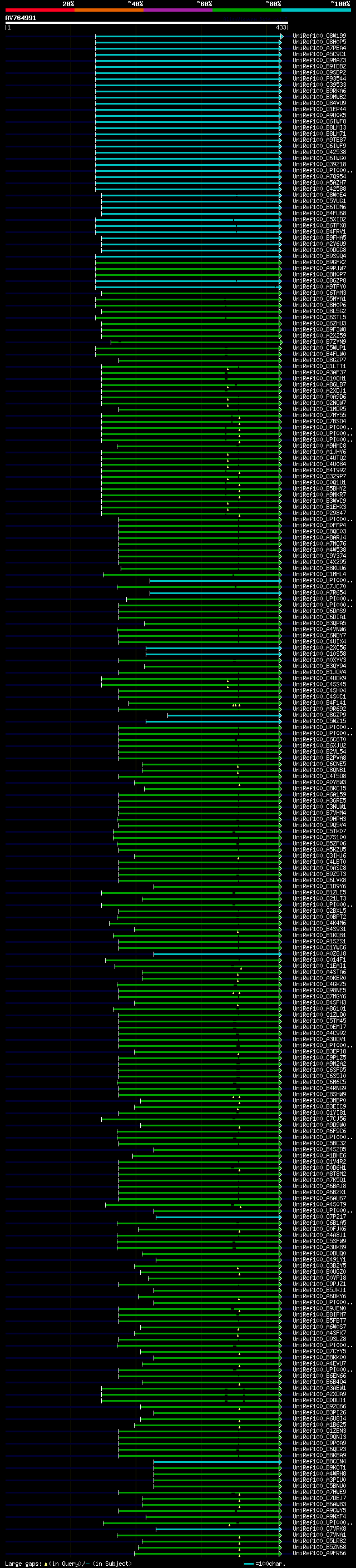The width and height of the screenshot is (356, 1568).
Task: Select hit UniRef100_Q39218
Action: pos(319,164)
